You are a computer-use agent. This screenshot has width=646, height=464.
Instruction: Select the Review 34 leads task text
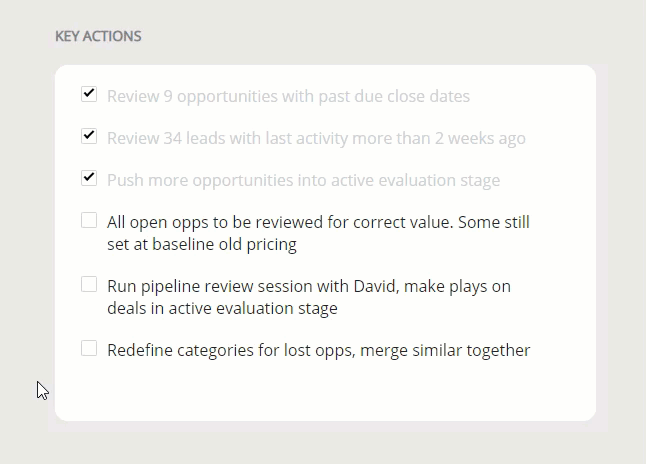coord(316,138)
